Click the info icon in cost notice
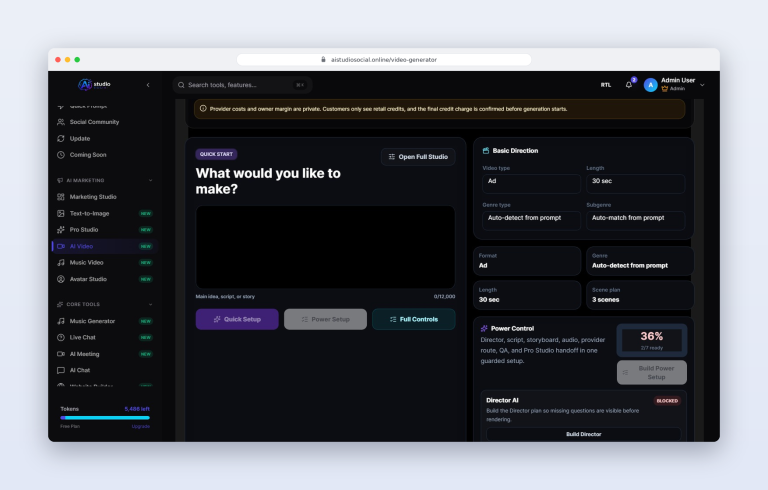This screenshot has height=490, width=768. click(203, 109)
